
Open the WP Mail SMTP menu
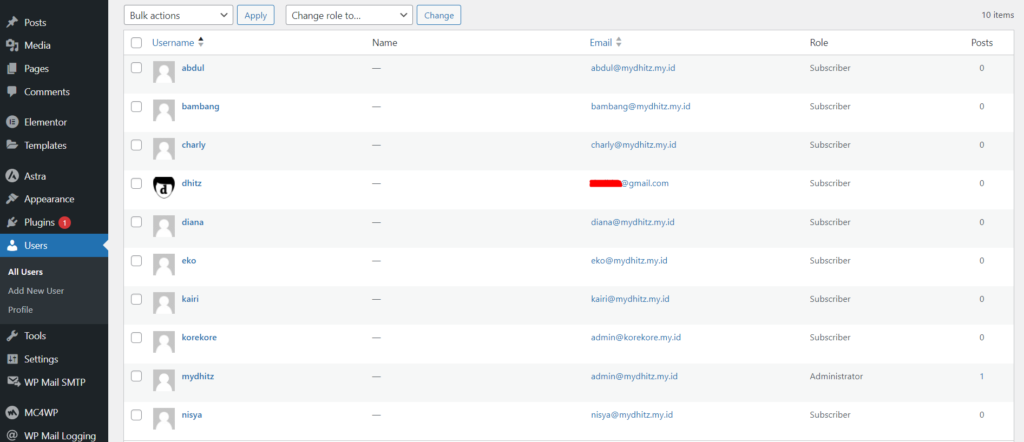54,382
